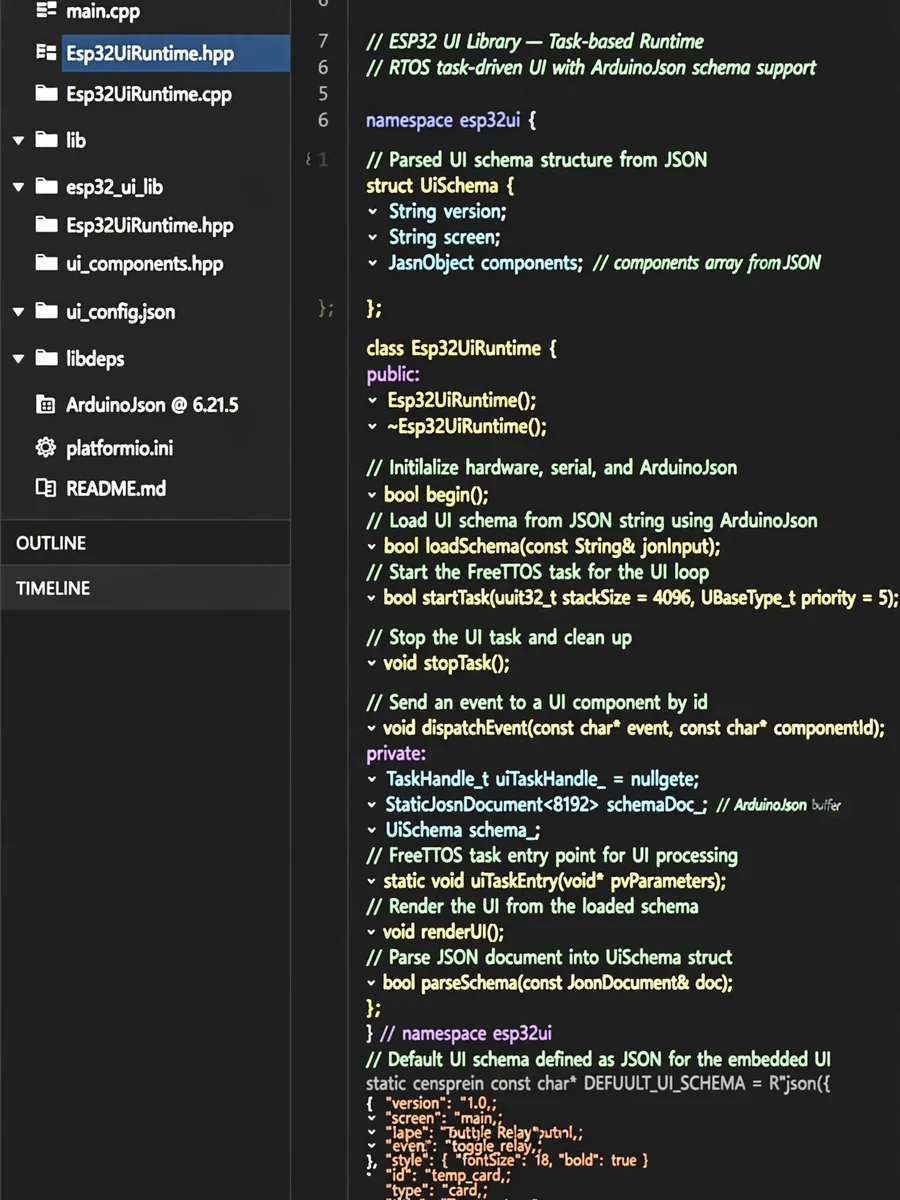Image resolution: width=900 pixels, height=1200 pixels.
Task: Expand the TIMELINE section
Action: point(145,588)
